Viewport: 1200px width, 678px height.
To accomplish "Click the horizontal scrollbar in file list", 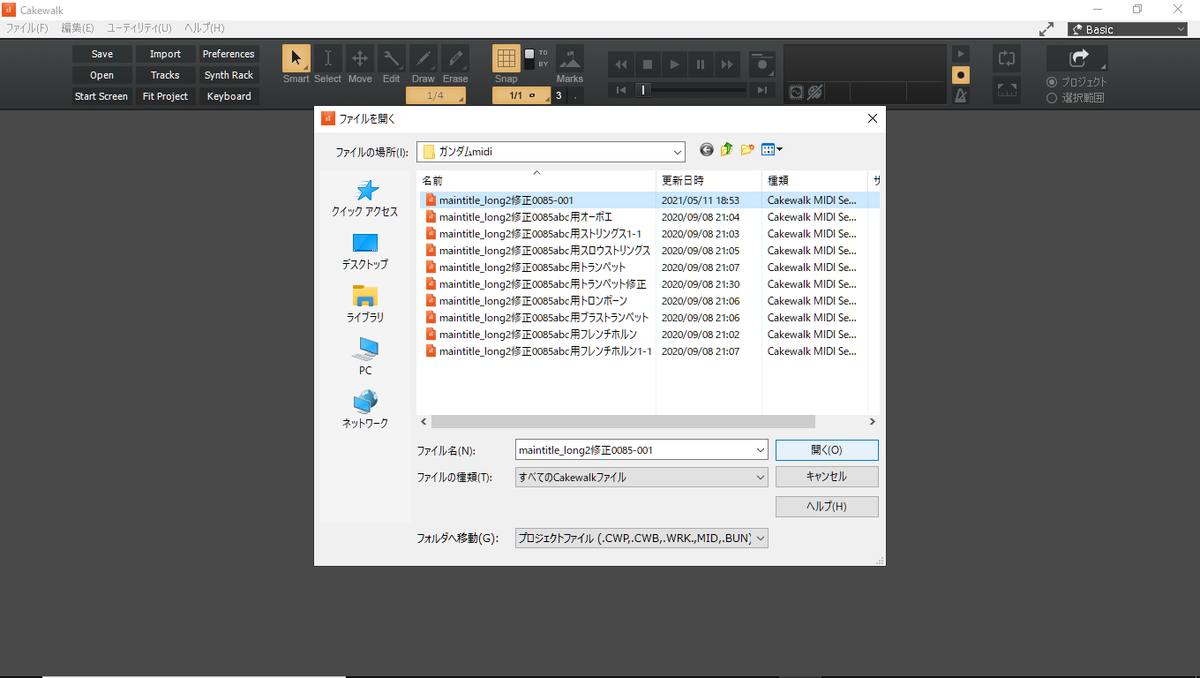I will click(623, 422).
